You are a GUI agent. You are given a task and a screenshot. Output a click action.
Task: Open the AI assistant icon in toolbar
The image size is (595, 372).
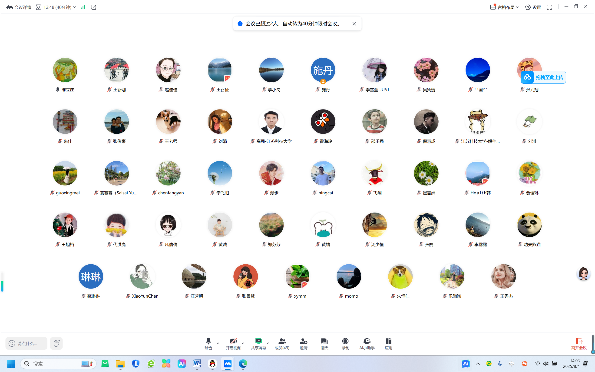[367, 343]
